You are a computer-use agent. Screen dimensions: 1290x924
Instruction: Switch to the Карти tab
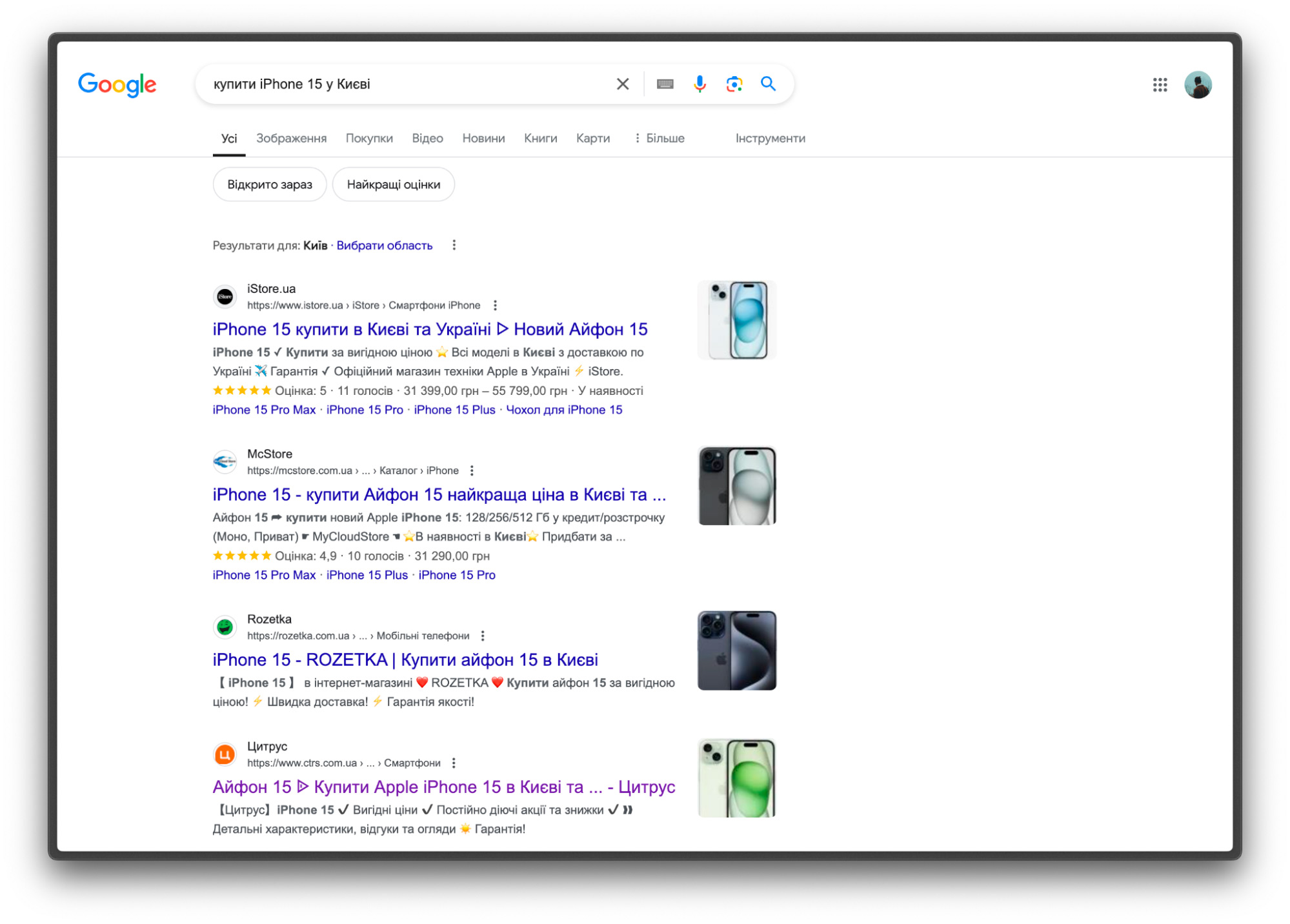click(x=592, y=138)
